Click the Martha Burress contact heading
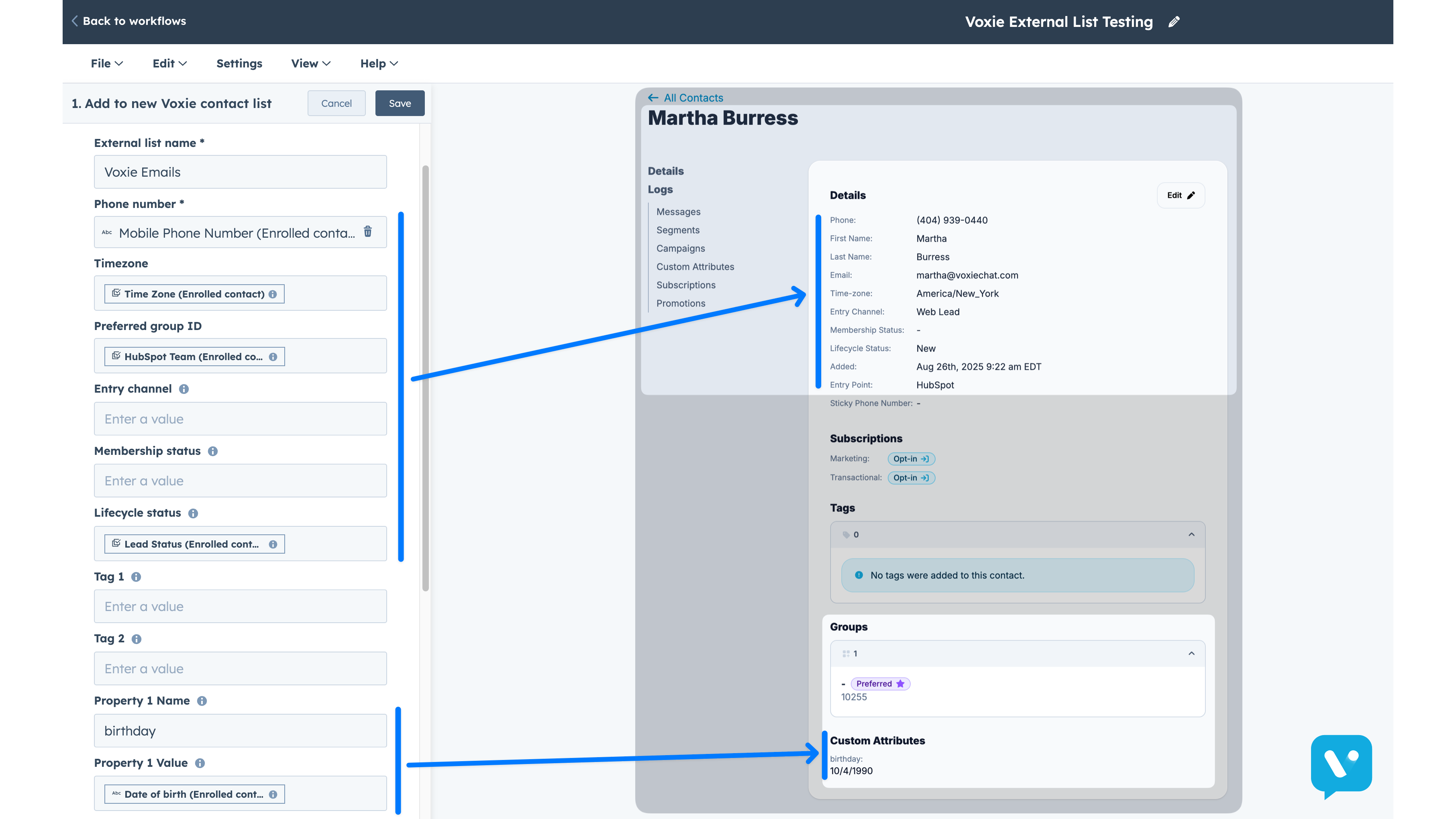Screen dimensions: 1456x819 coord(722,118)
